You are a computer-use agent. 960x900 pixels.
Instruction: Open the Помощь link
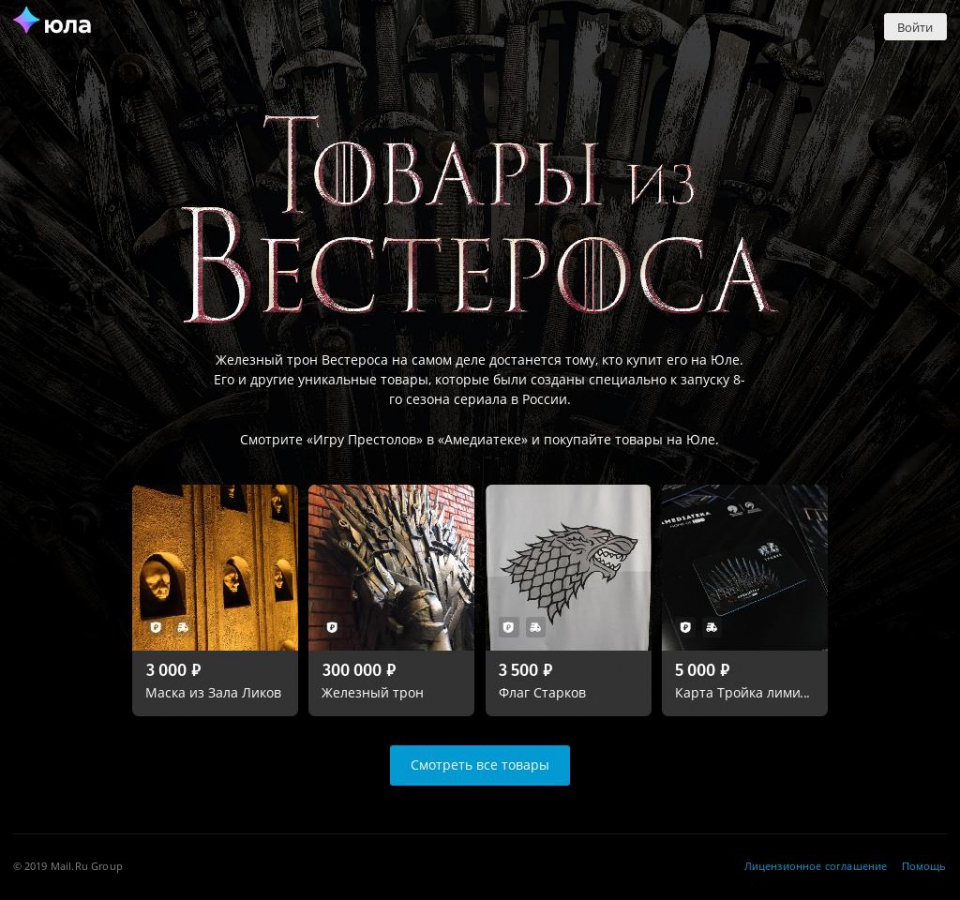tap(923, 866)
